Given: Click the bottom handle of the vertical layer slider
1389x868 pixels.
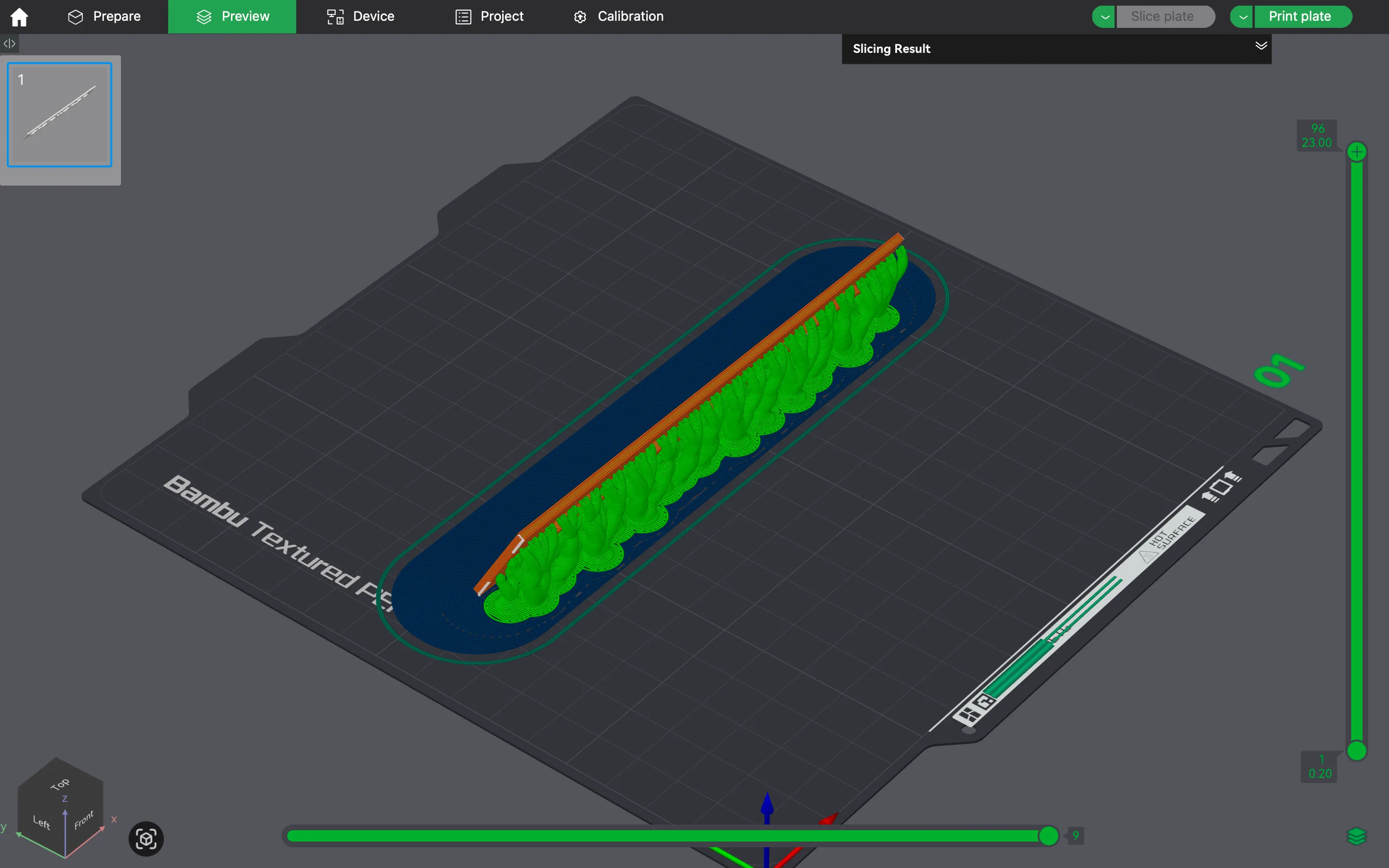Looking at the screenshot, I should [x=1356, y=750].
